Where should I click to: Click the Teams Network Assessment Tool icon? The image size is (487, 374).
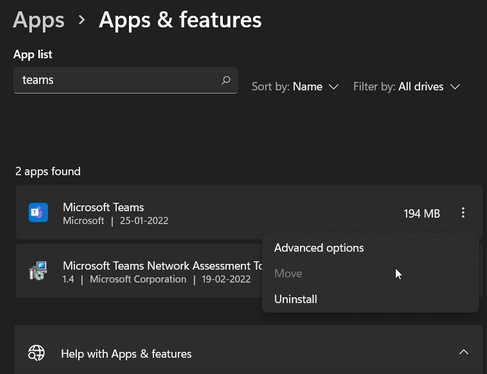(38, 271)
